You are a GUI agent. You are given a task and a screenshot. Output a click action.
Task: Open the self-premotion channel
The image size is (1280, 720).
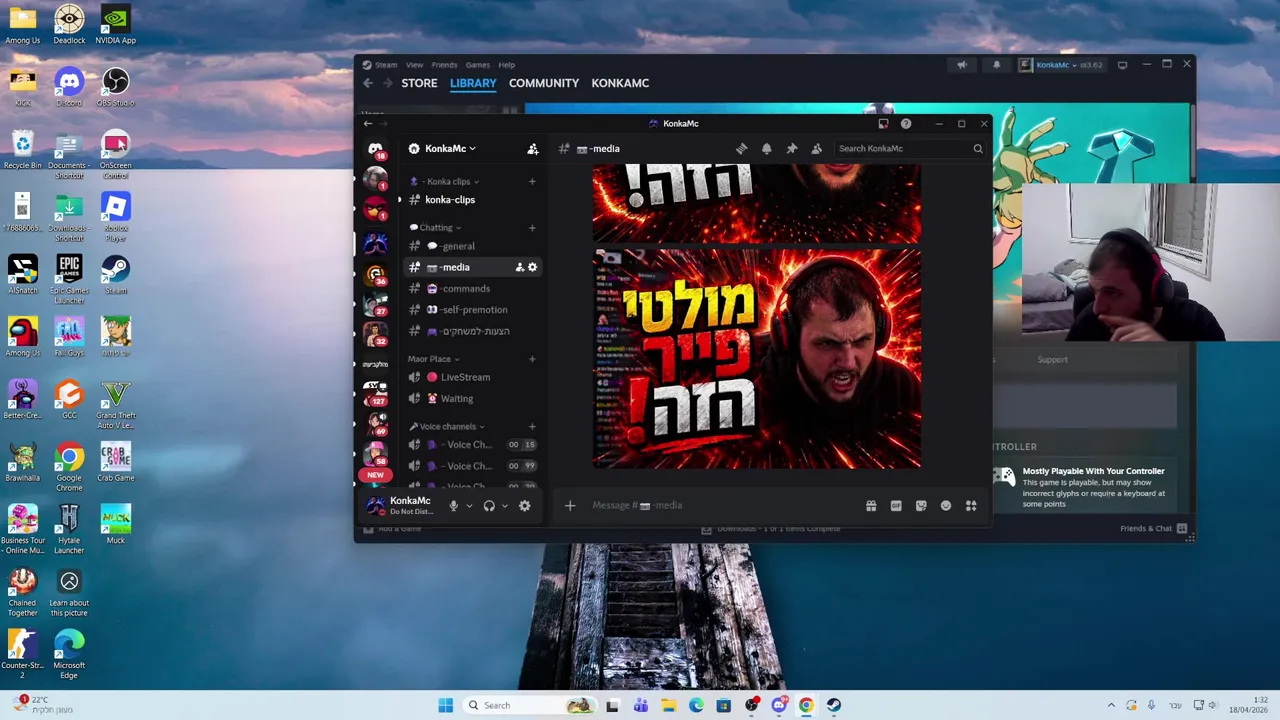click(x=472, y=310)
